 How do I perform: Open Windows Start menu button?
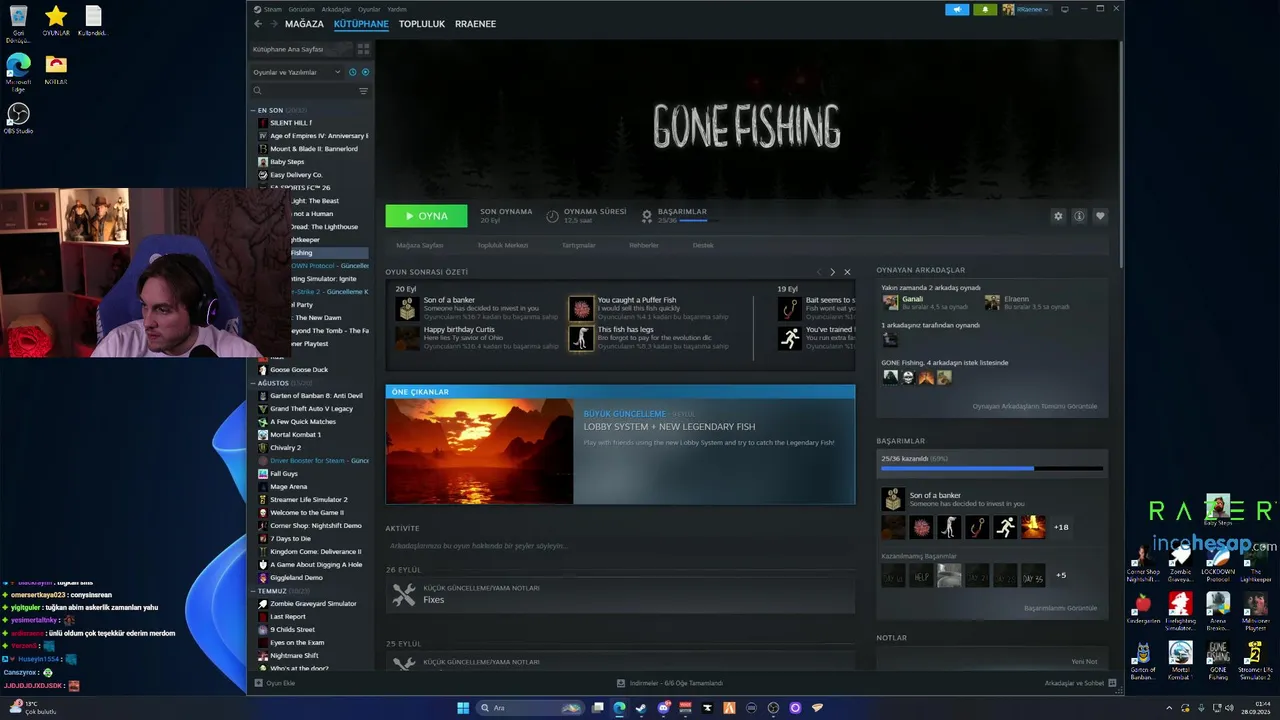[x=463, y=708]
